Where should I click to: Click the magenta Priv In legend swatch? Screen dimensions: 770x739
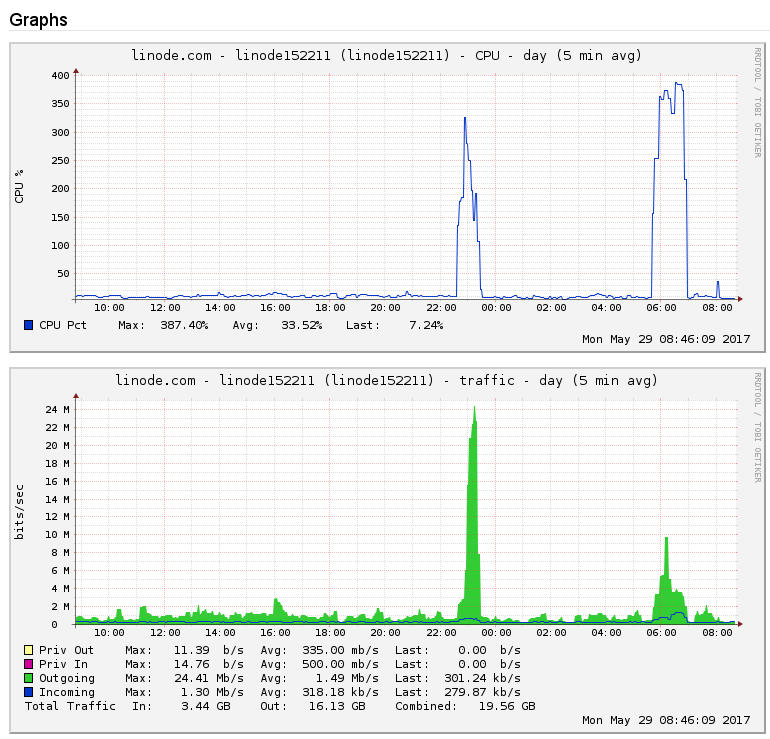pos(28,664)
